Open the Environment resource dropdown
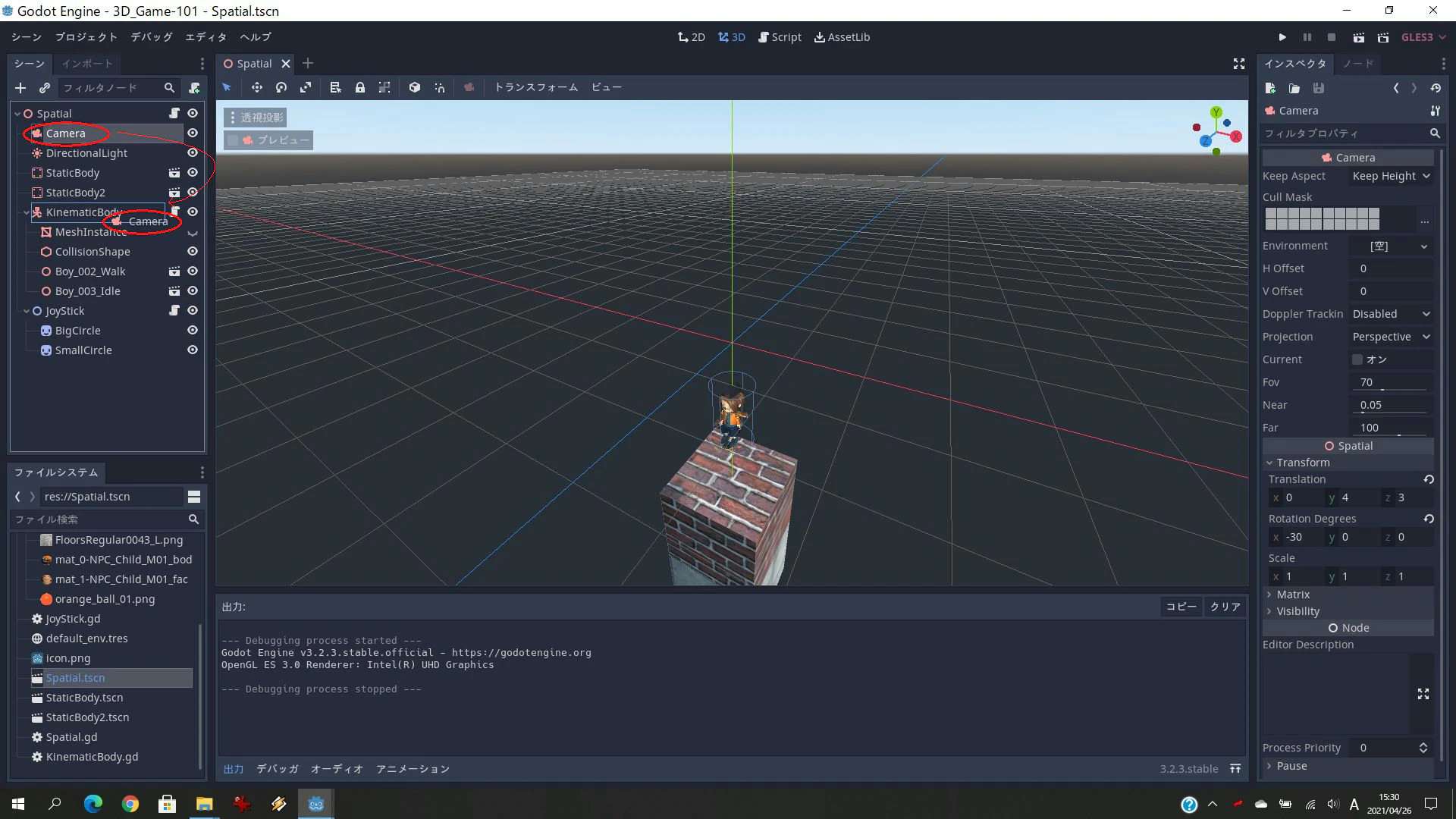The height and width of the screenshot is (819, 1456). tap(1391, 246)
